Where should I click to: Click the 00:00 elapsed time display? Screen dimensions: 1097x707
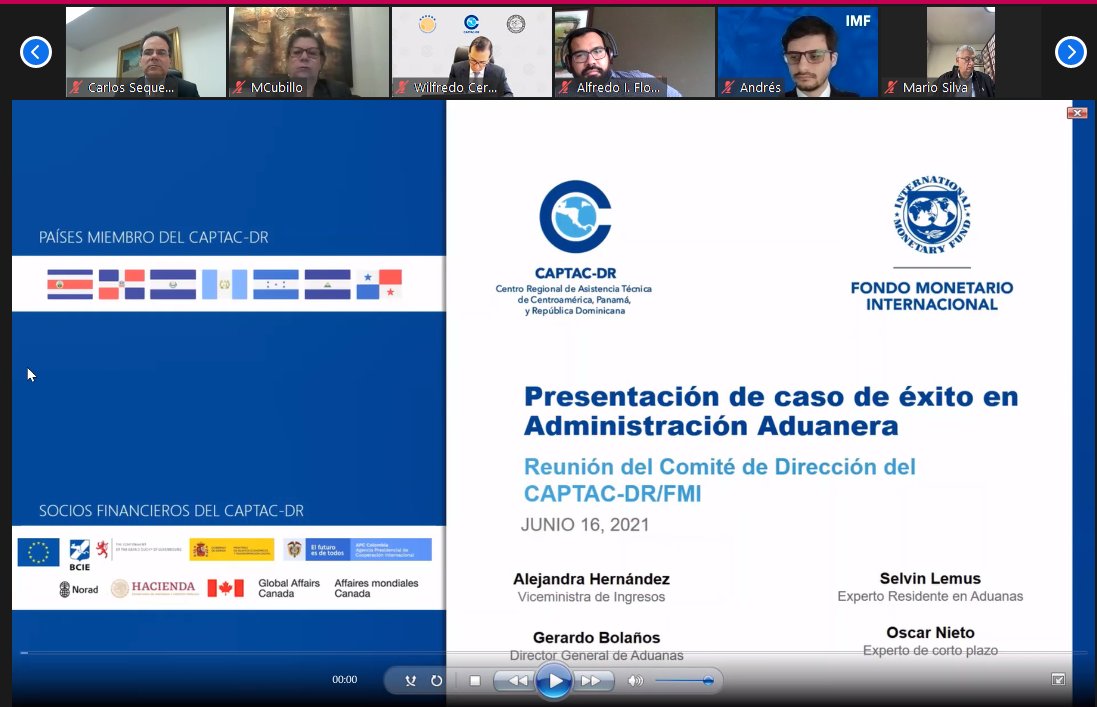[x=344, y=679]
